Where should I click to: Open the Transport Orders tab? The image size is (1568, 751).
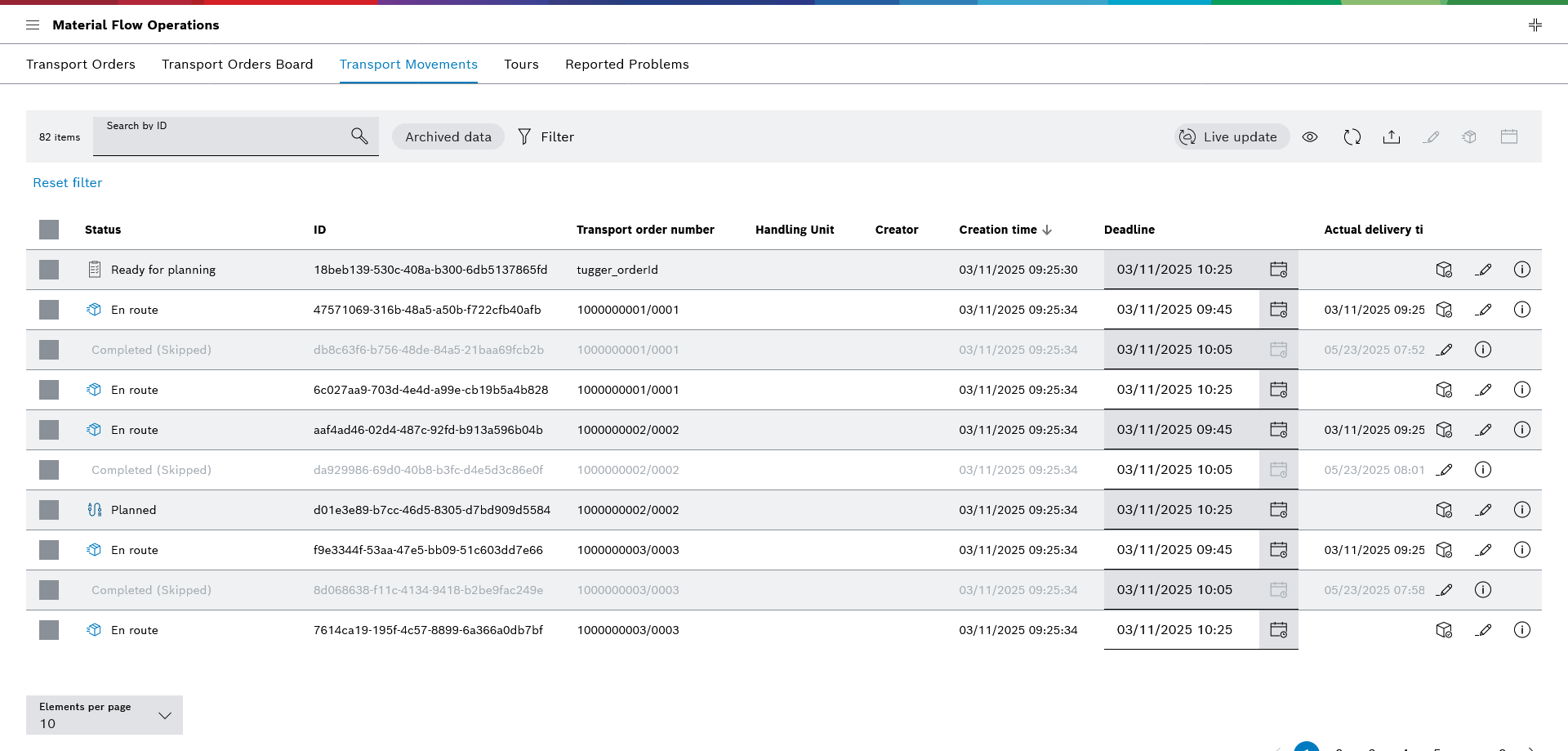(x=81, y=65)
